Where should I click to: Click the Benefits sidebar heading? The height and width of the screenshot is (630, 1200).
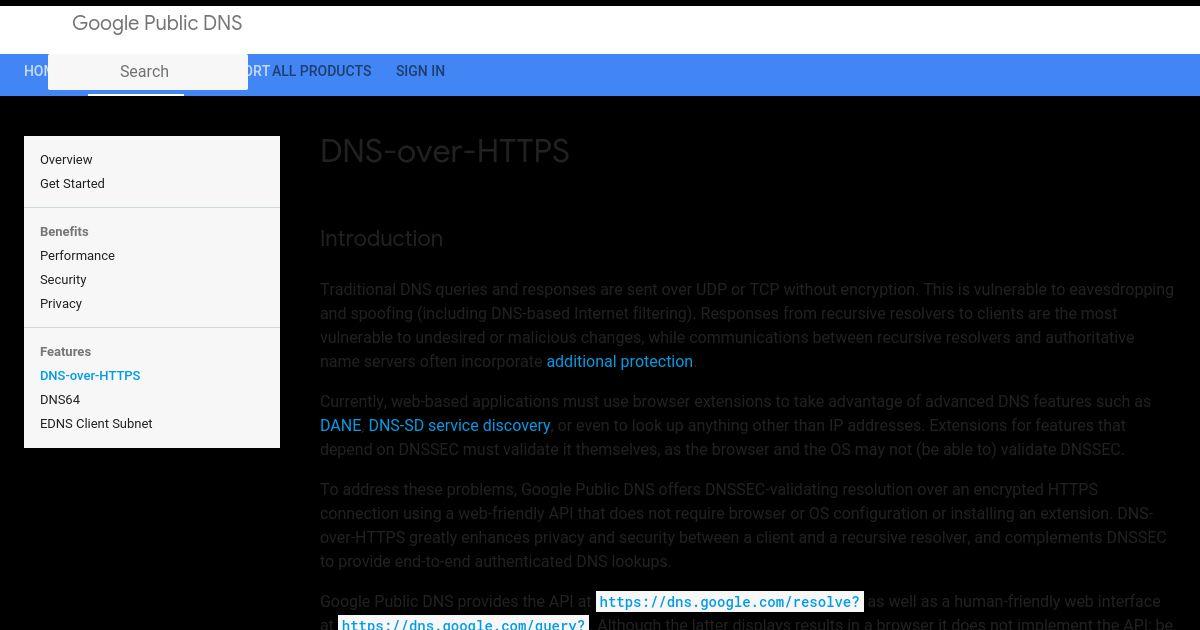pyautogui.click(x=64, y=231)
